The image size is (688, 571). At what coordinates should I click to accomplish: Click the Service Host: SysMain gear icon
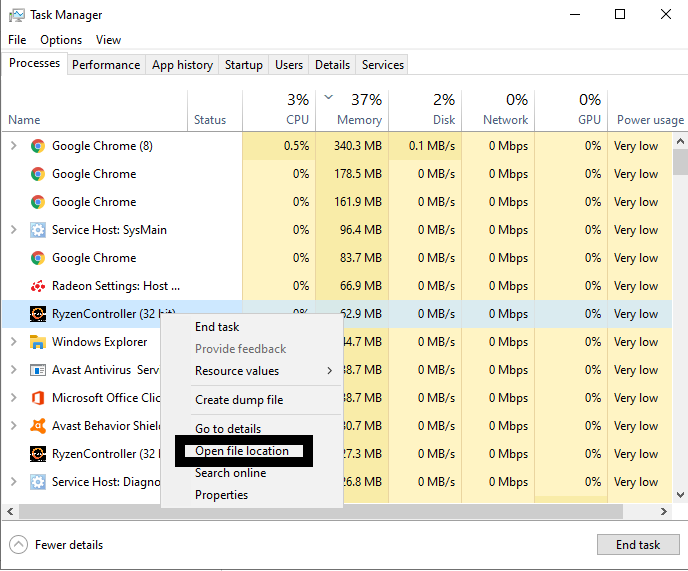tap(38, 230)
